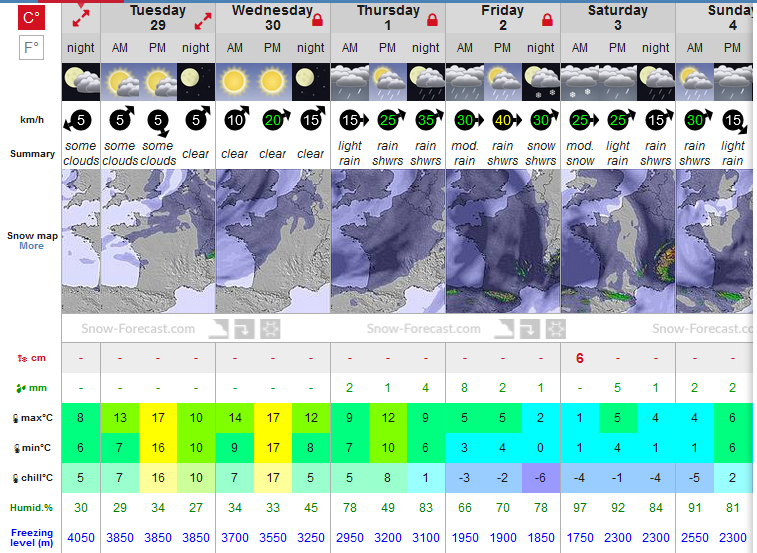Click Friday night snow showers icon
The width and height of the screenshot is (757, 553).
coord(541,82)
